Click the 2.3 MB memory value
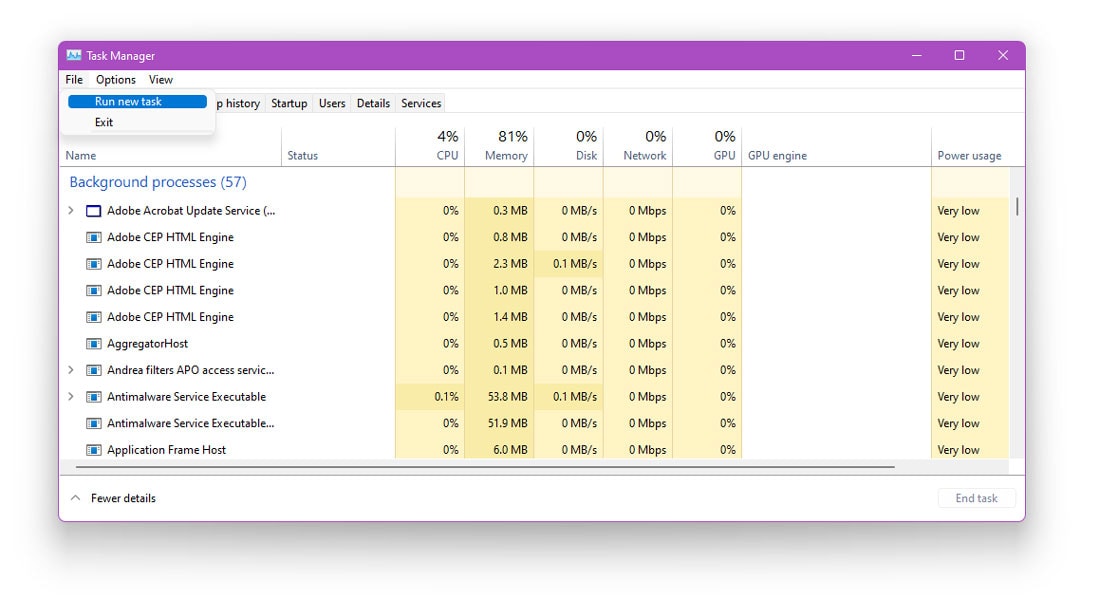This screenshot has height=600, width=1099. [x=510, y=264]
